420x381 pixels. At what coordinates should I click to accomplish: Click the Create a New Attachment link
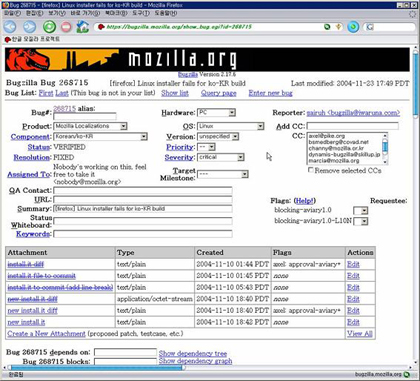coord(46,334)
